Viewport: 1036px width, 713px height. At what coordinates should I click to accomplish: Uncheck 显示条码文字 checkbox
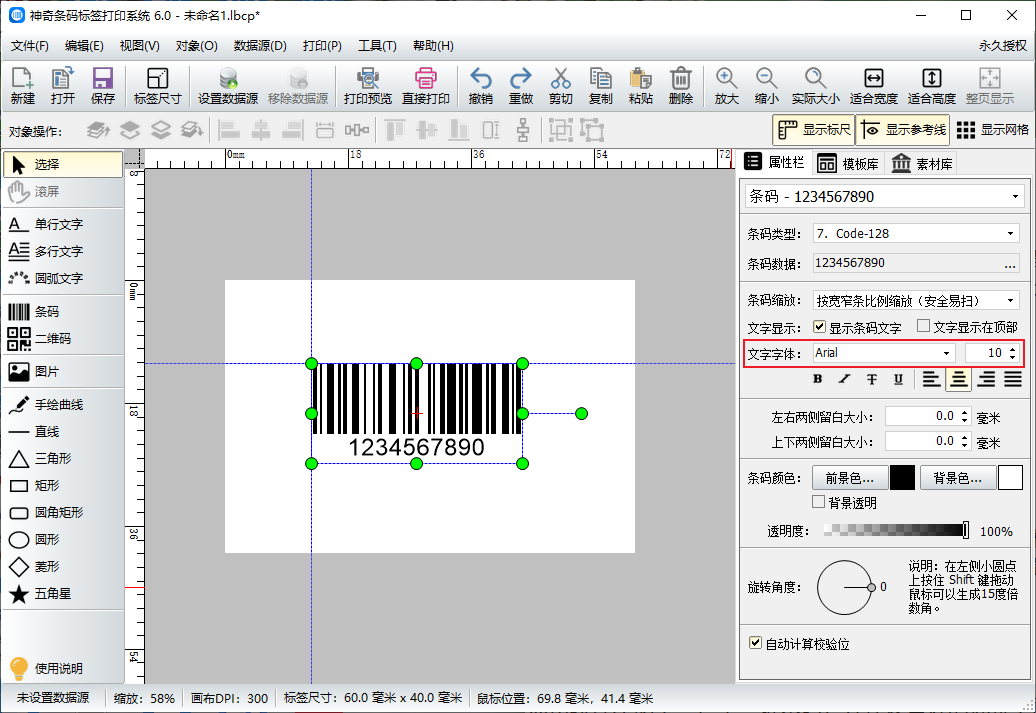point(819,326)
